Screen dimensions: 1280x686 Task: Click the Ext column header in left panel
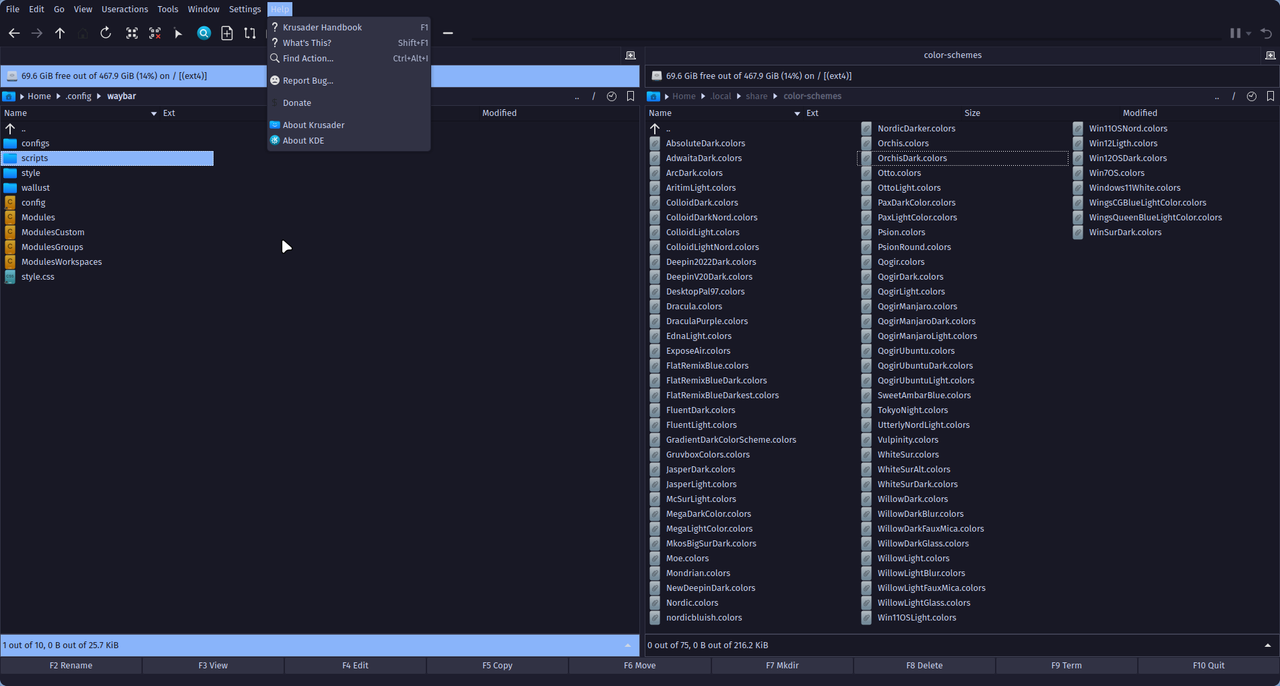point(169,113)
